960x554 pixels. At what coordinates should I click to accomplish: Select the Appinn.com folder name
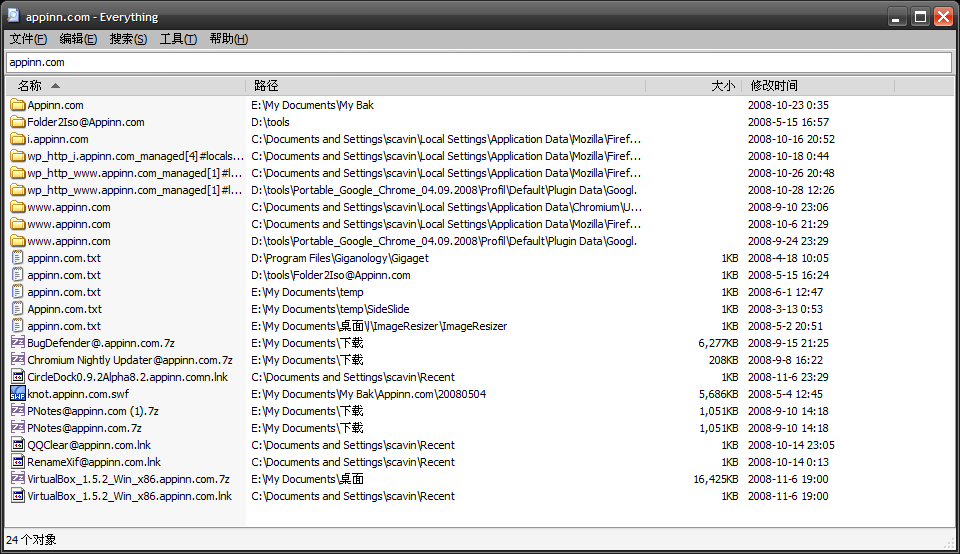tap(55, 105)
